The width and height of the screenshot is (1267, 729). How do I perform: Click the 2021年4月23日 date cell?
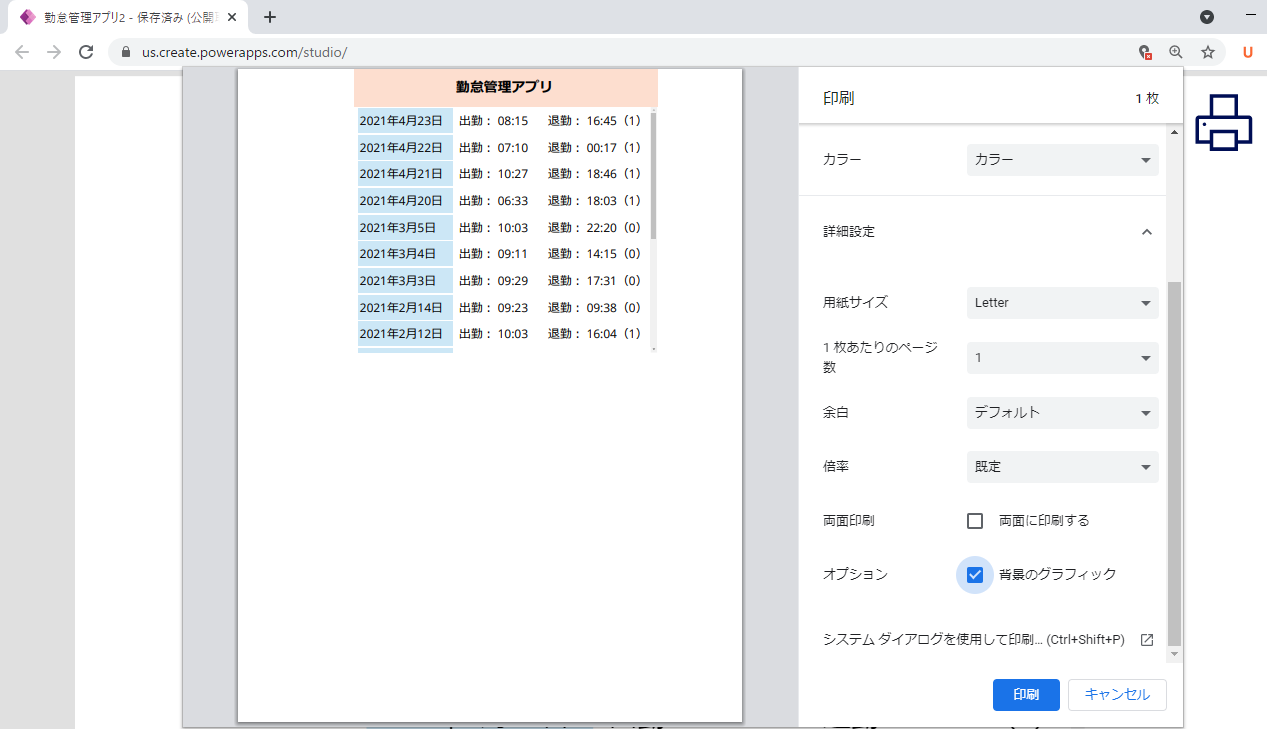pyautogui.click(x=405, y=120)
